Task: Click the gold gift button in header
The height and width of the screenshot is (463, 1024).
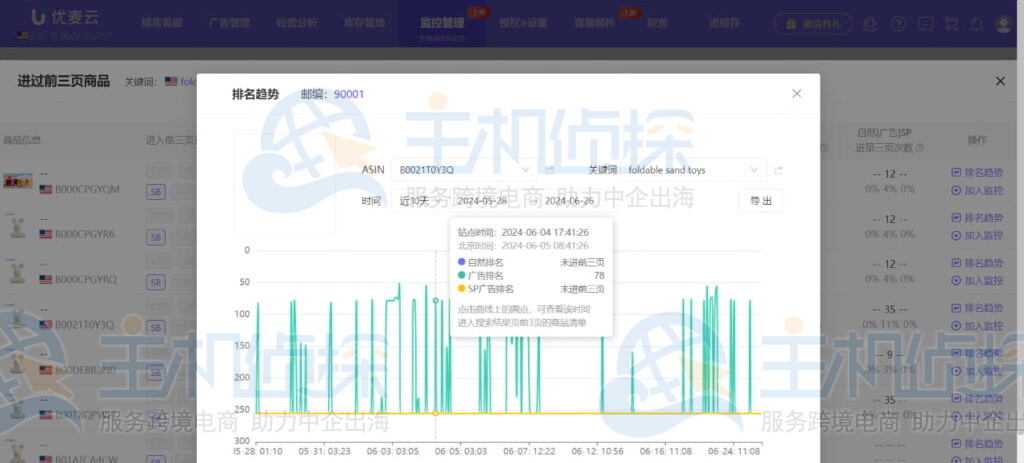Action: (x=813, y=24)
